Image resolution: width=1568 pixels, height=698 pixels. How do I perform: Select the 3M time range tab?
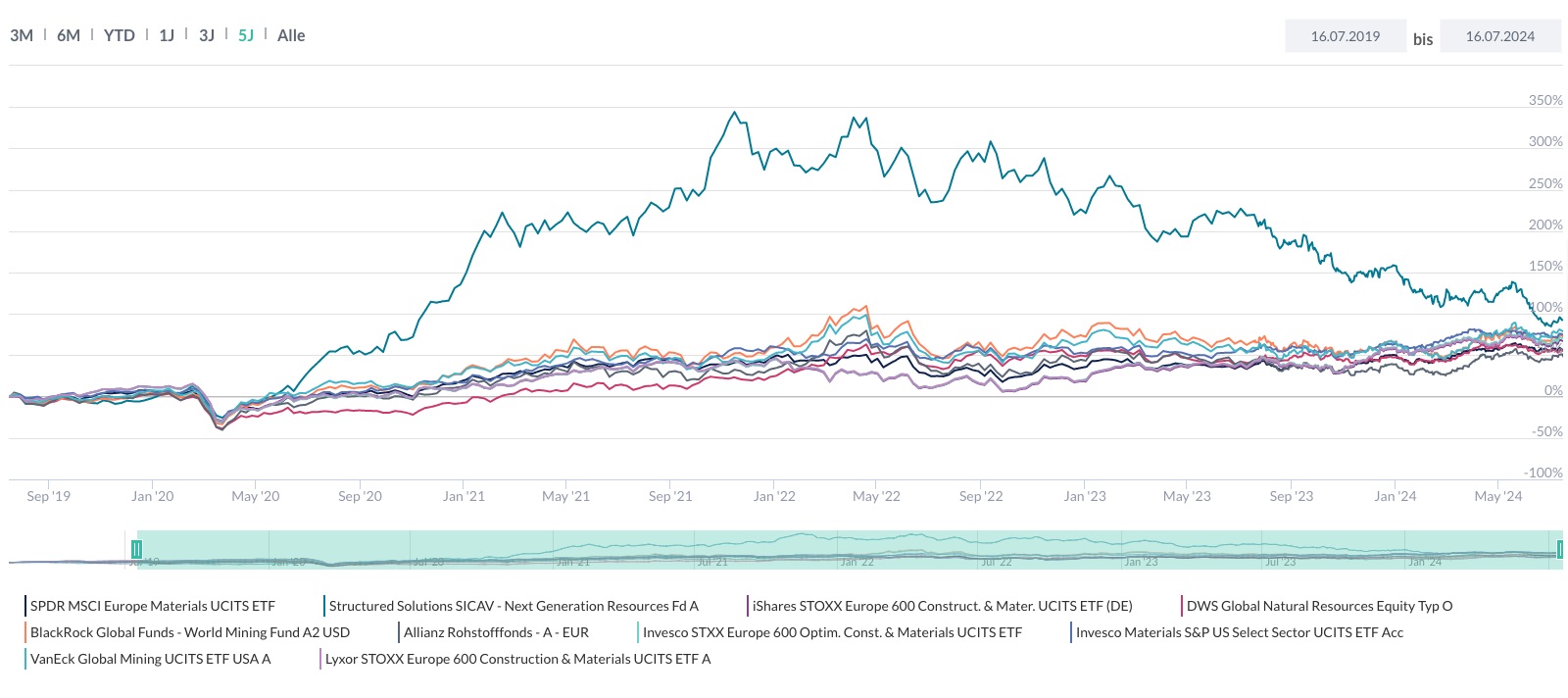pyautogui.click(x=22, y=35)
